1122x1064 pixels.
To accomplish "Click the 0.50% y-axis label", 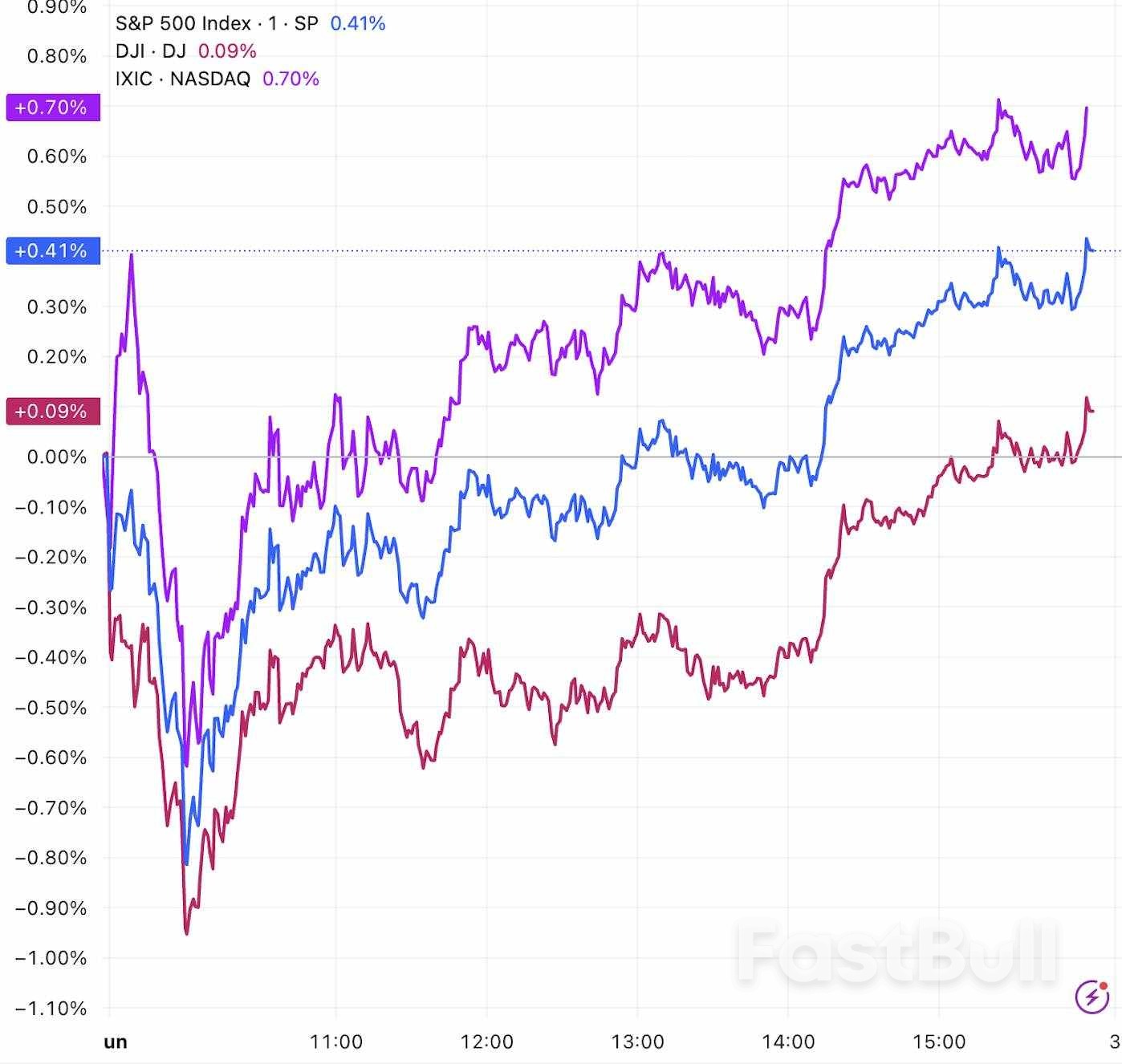I will click(56, 207).
